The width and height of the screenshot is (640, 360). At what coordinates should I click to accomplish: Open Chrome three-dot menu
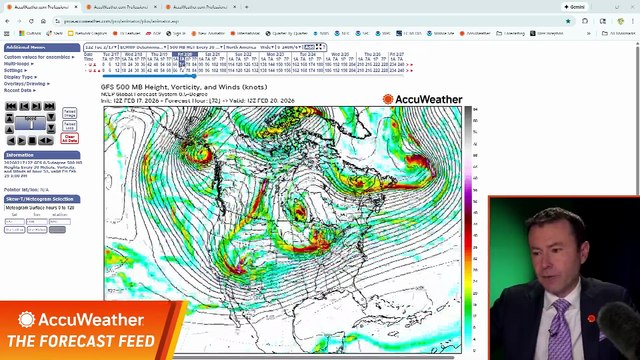[x=633, y=21]
